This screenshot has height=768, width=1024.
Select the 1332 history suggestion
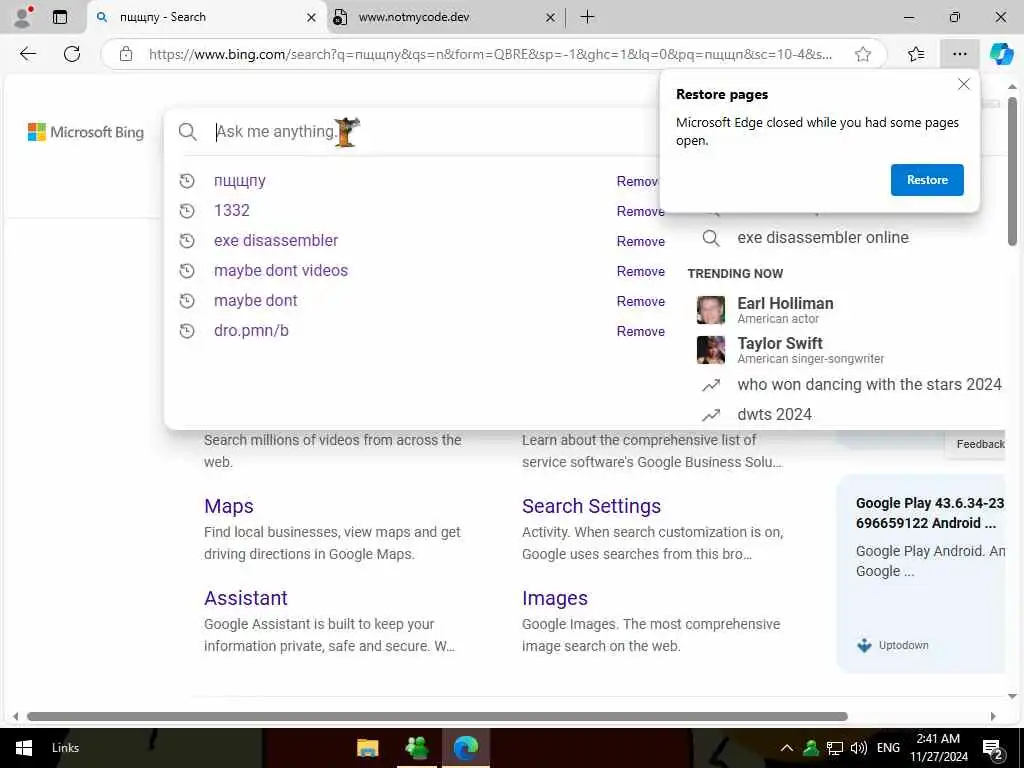click(232, 211)
